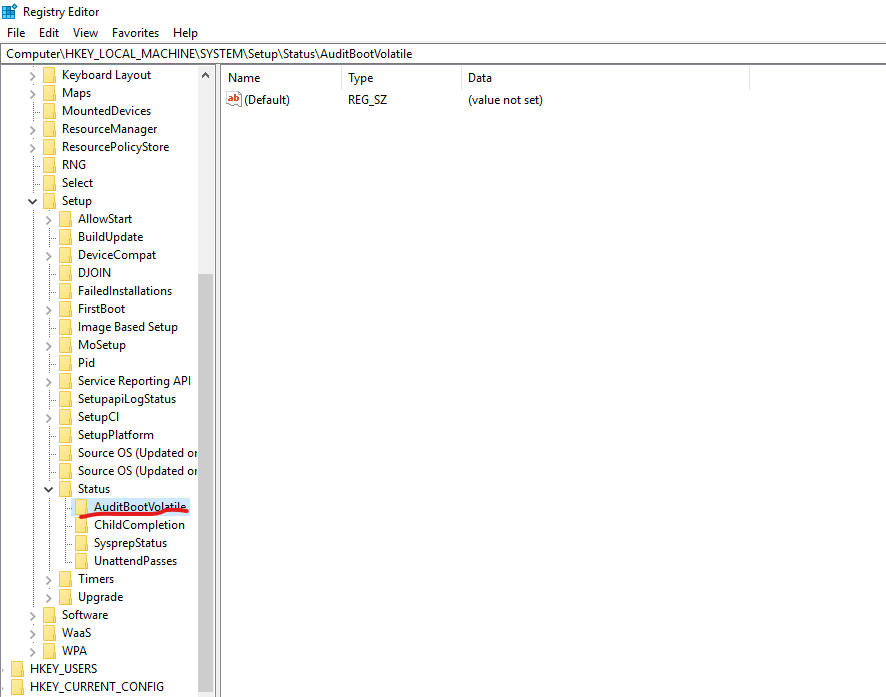Expand the Software key

pyautogui.click(x=32, y=616)
